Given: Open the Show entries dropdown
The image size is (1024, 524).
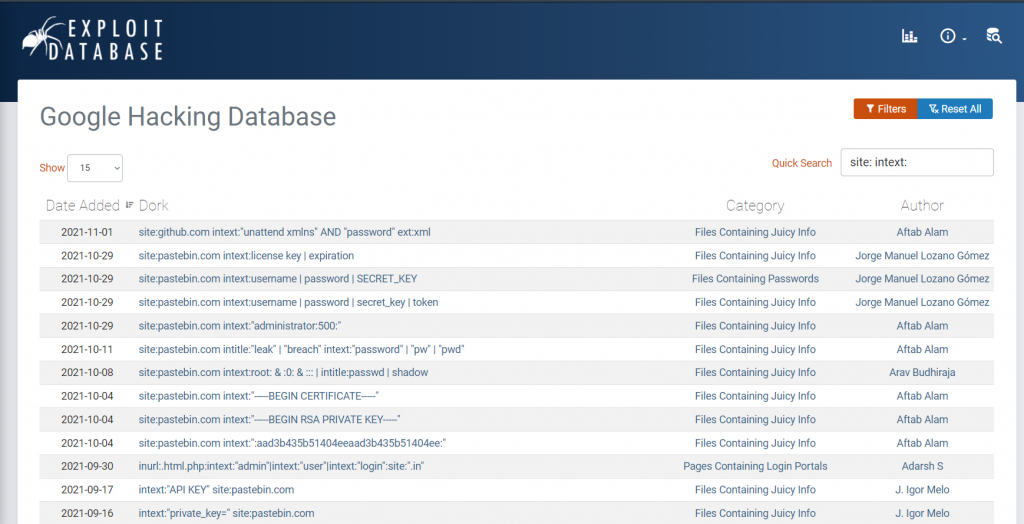Looking at the screenshot, I should point(95,168).
